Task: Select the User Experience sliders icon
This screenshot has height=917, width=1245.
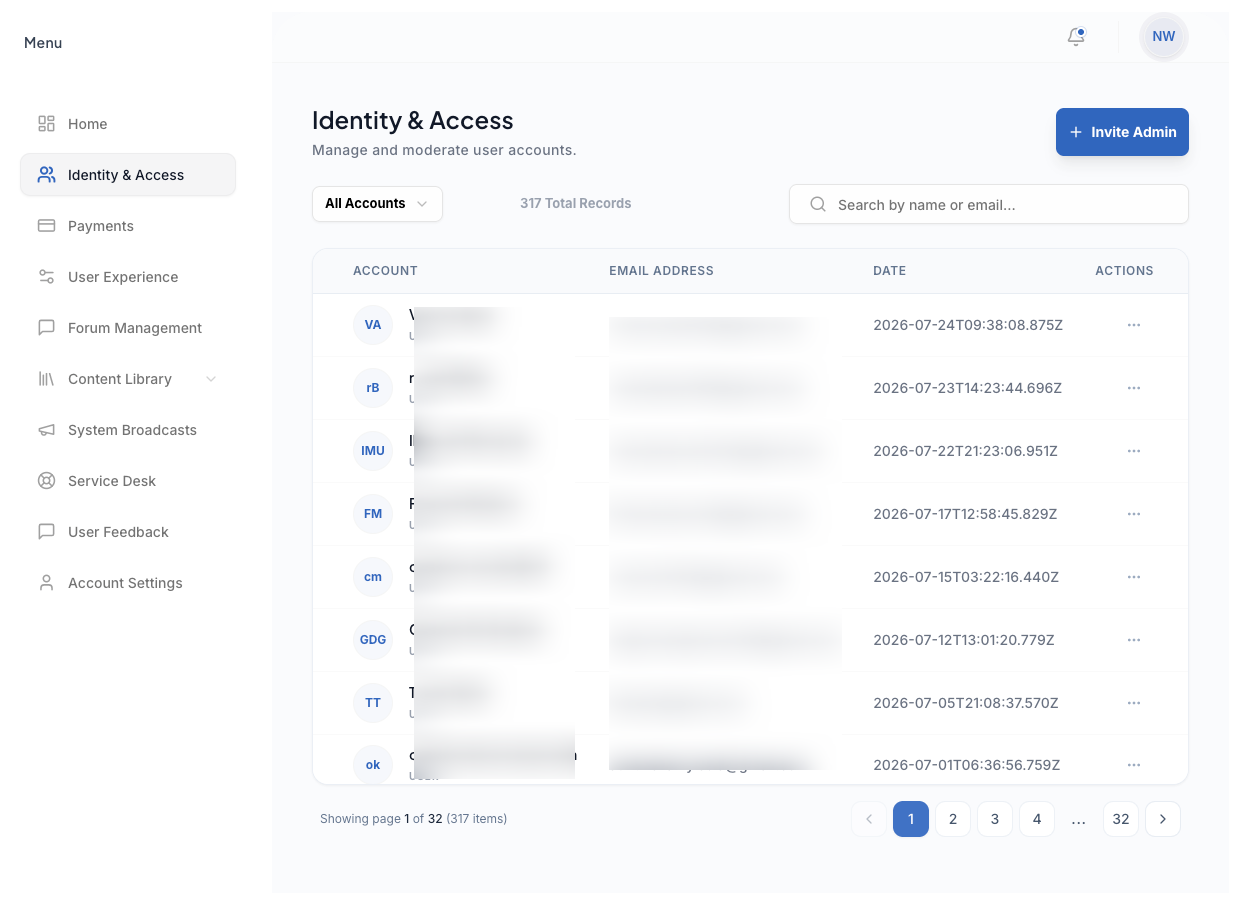Action: click(x=46, y=277)
